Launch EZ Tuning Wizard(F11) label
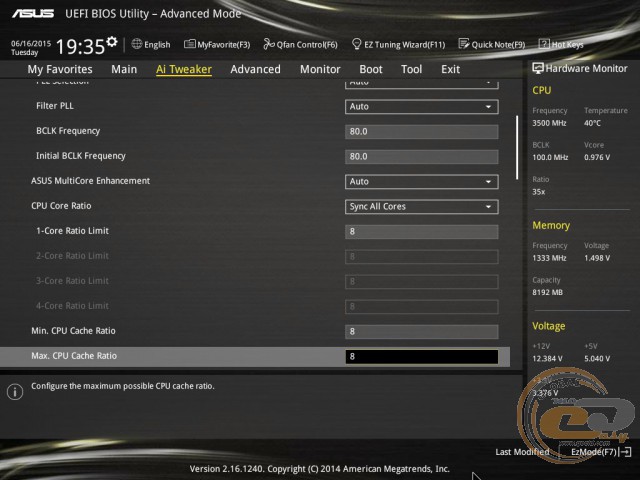 404,44
